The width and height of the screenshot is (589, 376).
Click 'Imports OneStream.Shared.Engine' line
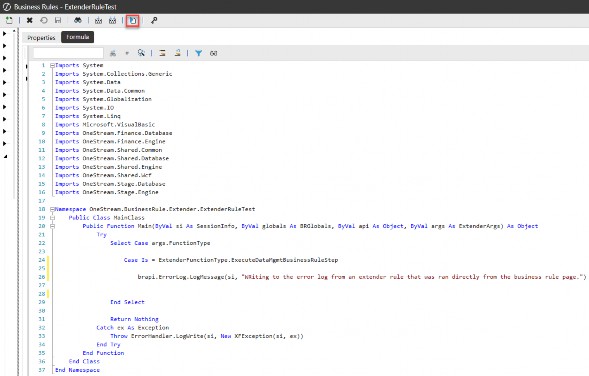coord(108,167)
